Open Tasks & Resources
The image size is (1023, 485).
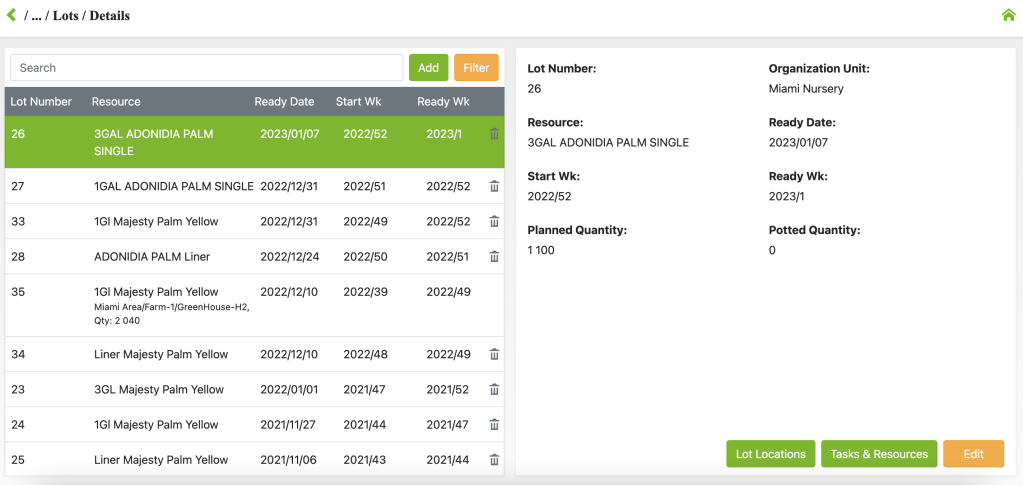coord(878,454)
